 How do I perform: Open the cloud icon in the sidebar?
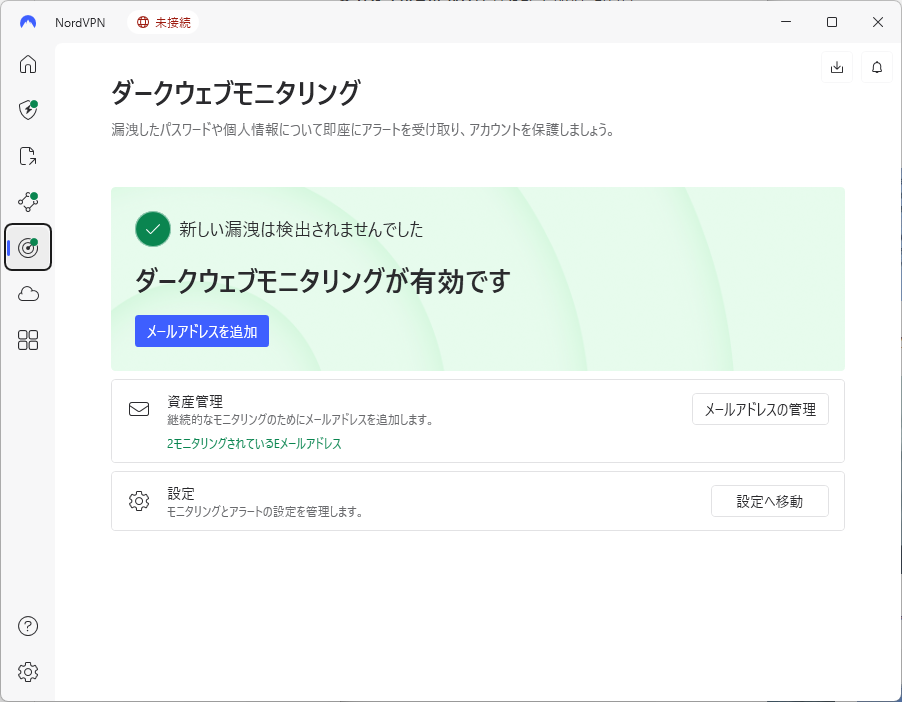[x=27, y=293]
